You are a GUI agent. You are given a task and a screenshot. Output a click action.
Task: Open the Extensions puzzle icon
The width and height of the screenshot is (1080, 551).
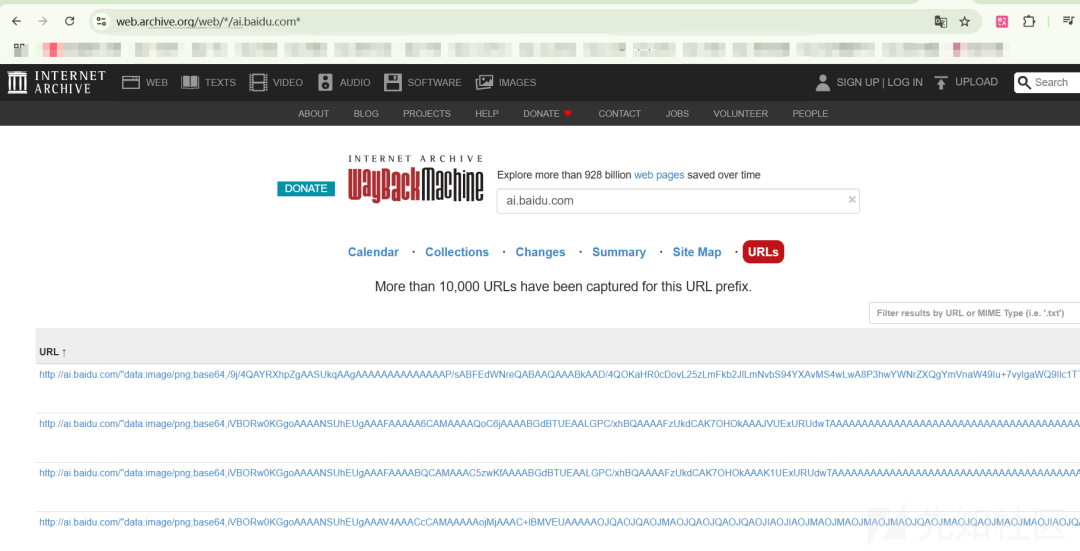(x=1029, y=21)
